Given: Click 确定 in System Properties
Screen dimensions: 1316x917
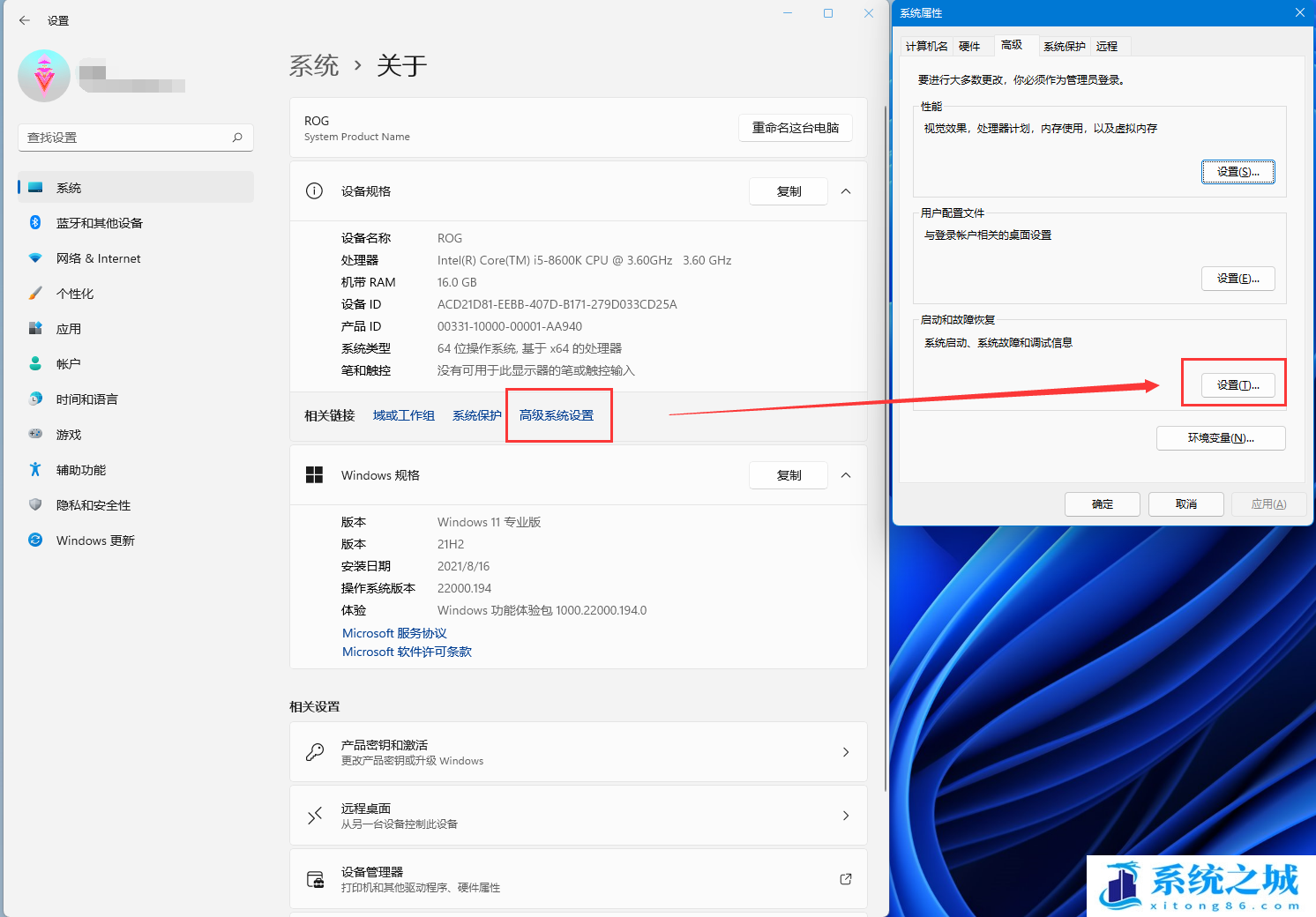Looking at the screenshot, I should coord(1103,504).
